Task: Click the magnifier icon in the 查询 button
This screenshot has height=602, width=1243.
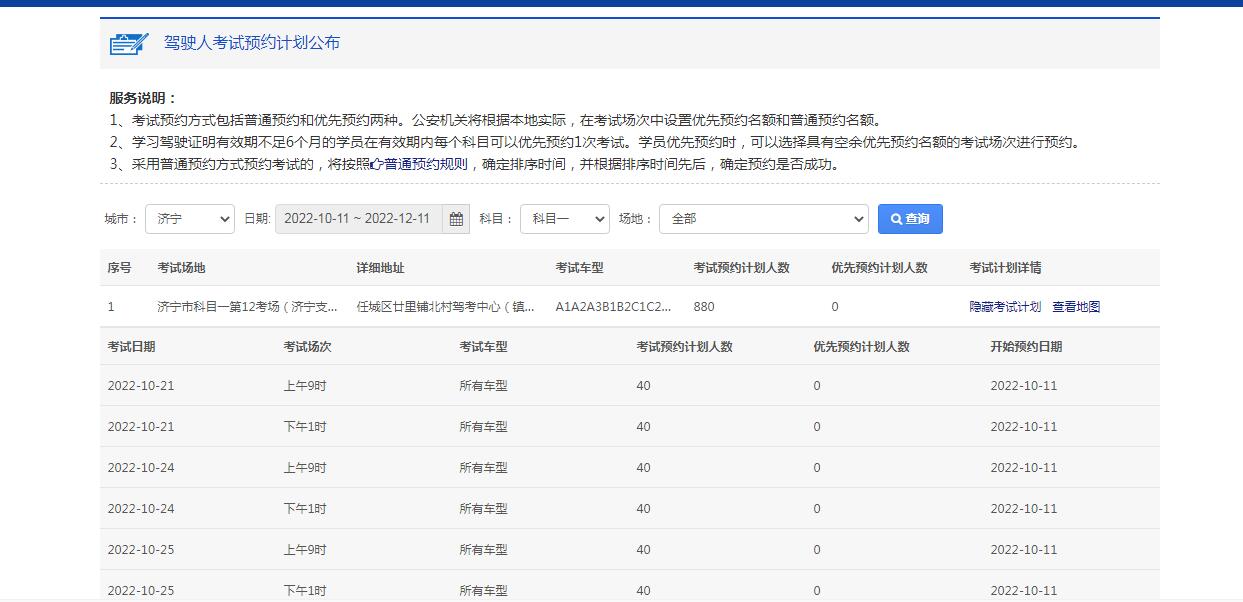Action: tap(893, 218)
